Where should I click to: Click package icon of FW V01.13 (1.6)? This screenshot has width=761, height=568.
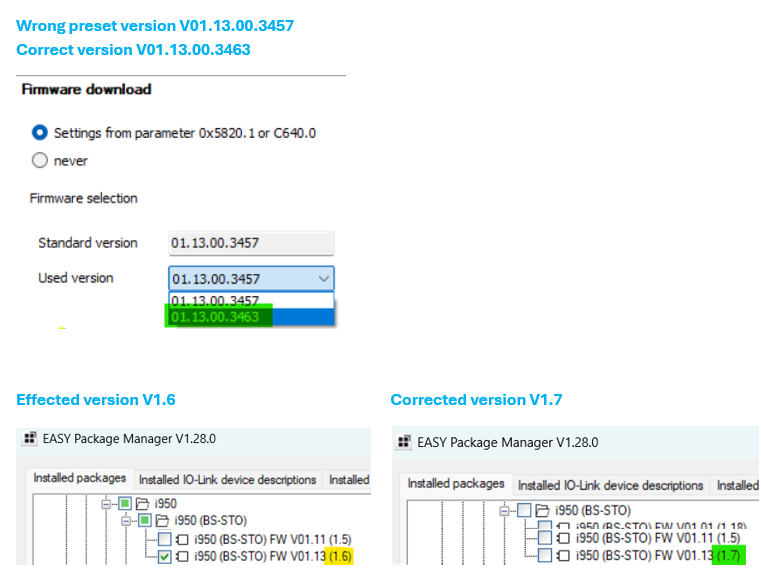click(x=182, y=556)
